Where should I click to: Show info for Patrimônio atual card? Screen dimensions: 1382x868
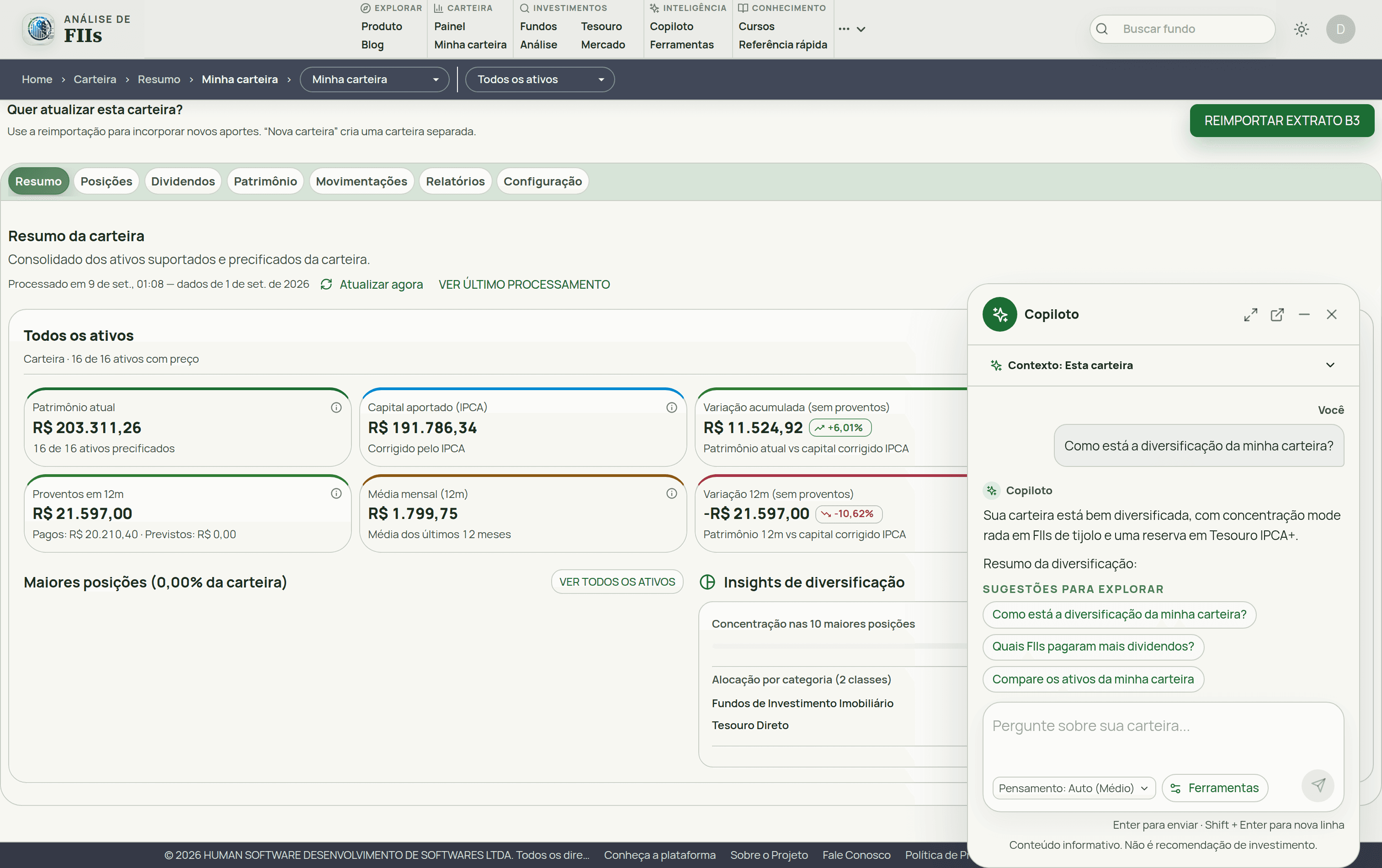(x=336, y=408)
